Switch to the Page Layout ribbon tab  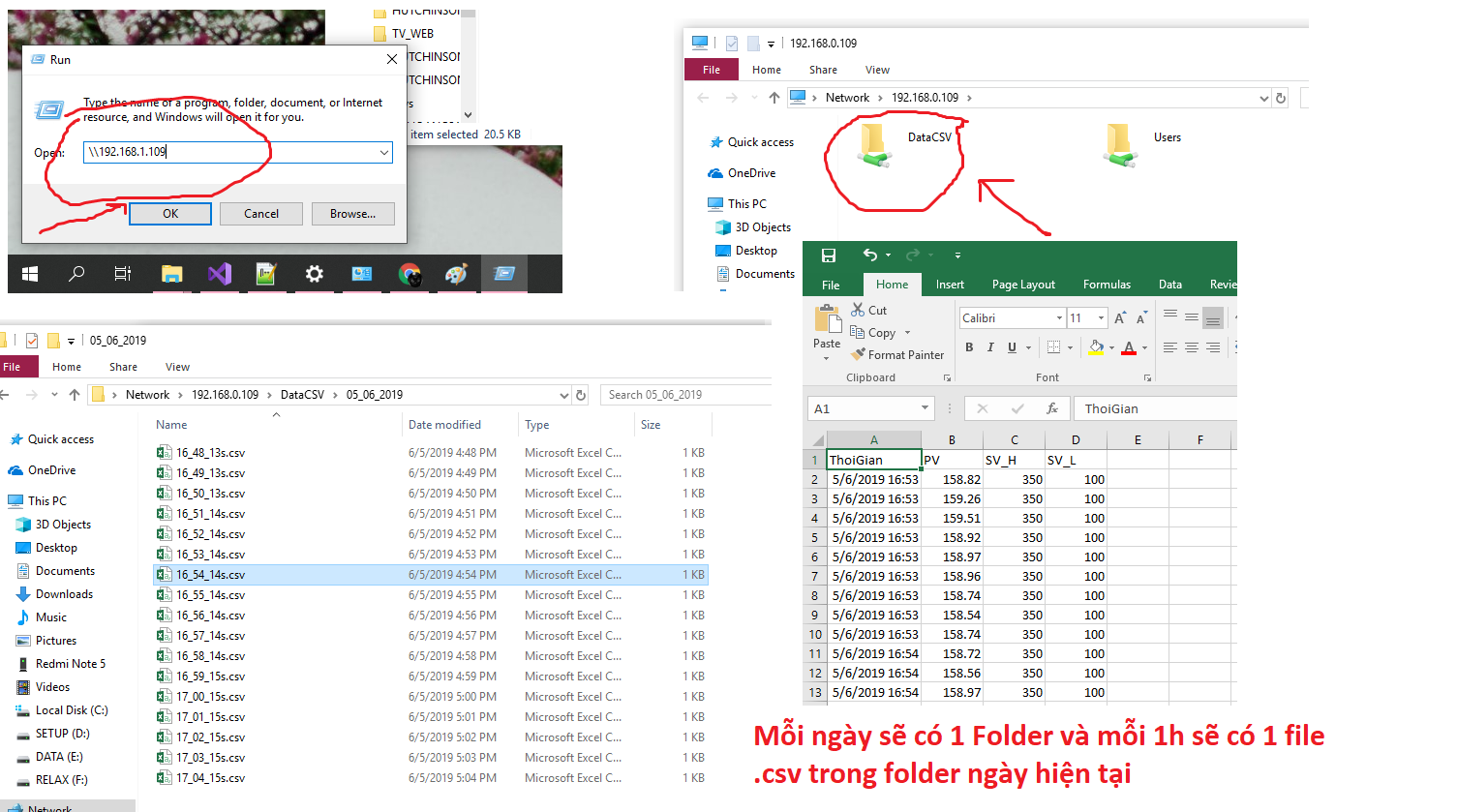coord(1023,285)
